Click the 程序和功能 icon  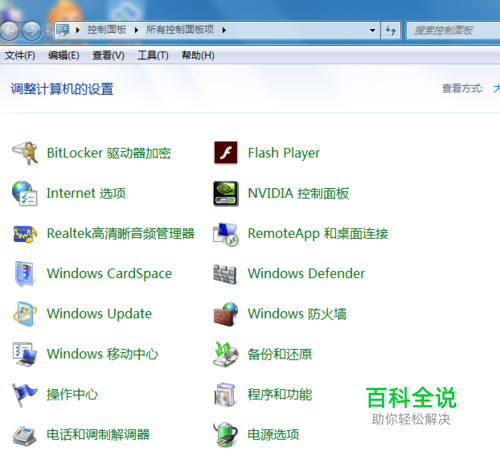click(225, 395)
